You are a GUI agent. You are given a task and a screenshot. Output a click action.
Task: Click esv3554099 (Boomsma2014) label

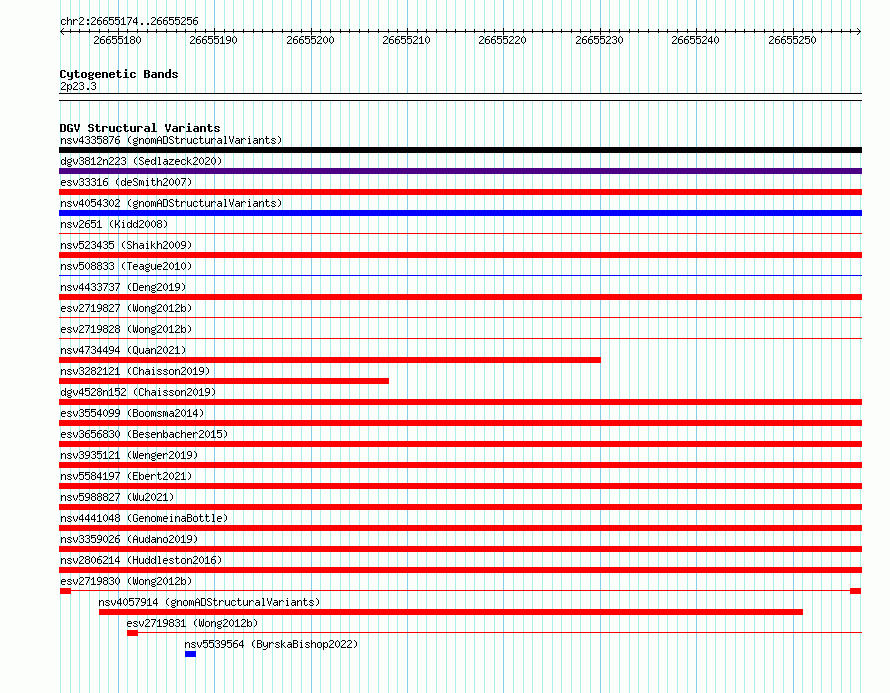132,413
